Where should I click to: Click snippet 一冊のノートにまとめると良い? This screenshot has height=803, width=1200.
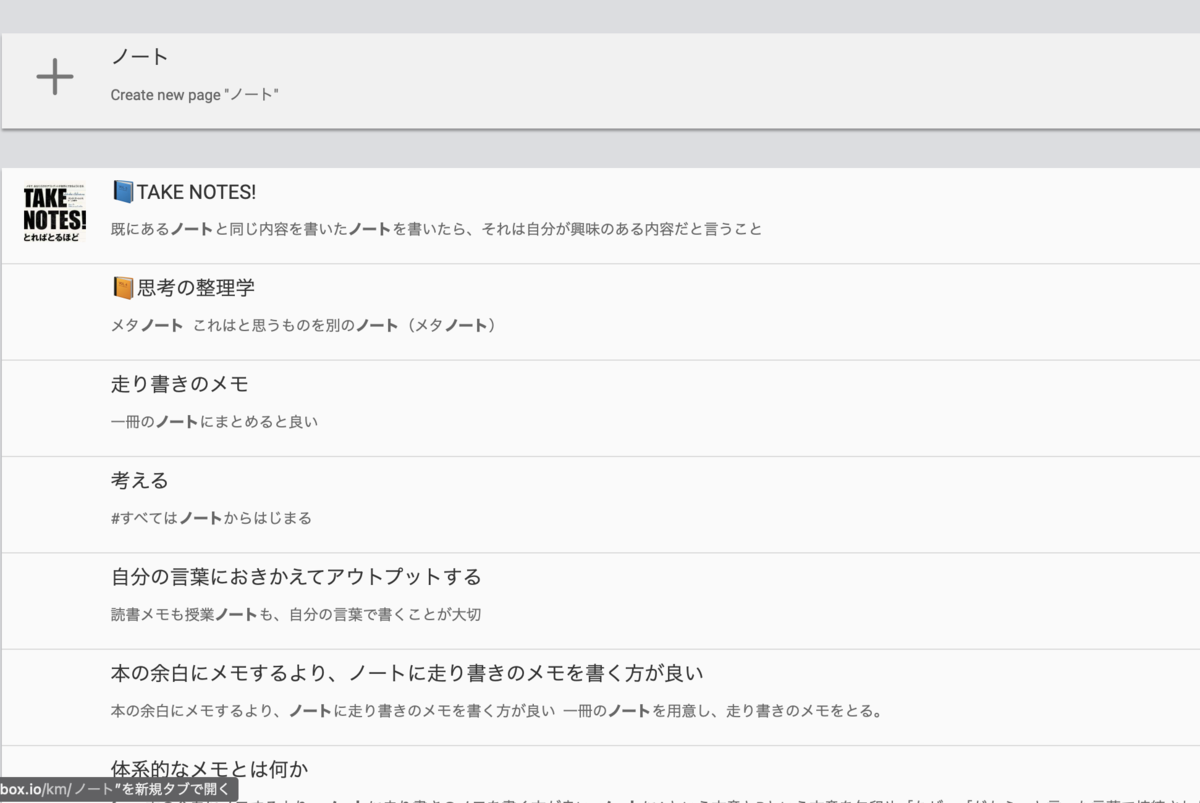(214, 421)
